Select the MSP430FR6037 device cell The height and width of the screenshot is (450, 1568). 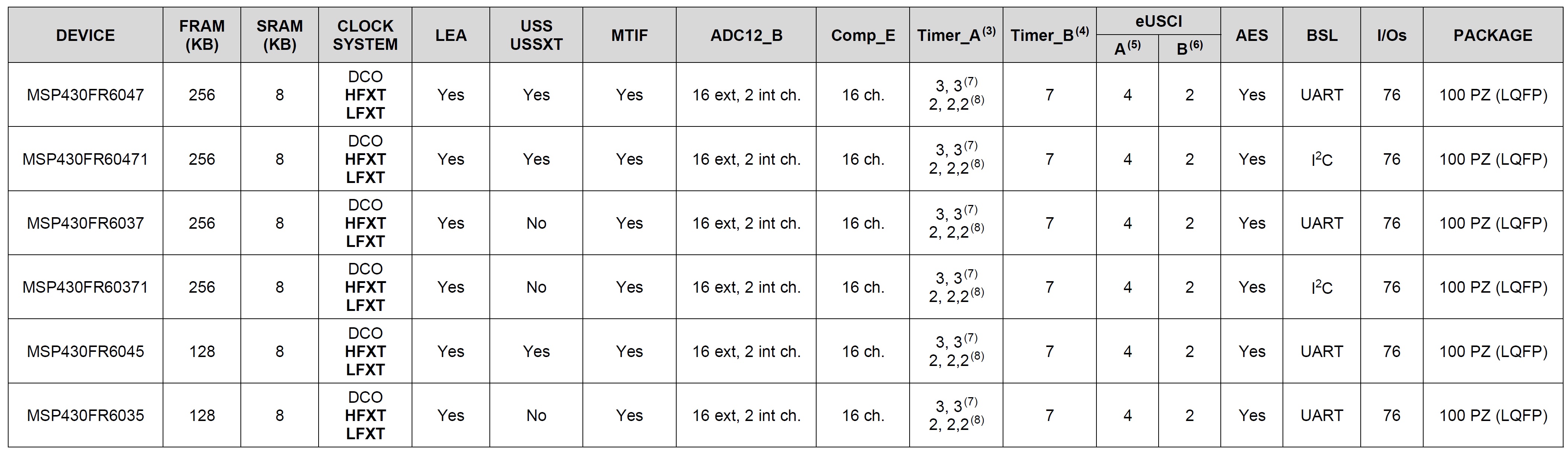(85, 223)
